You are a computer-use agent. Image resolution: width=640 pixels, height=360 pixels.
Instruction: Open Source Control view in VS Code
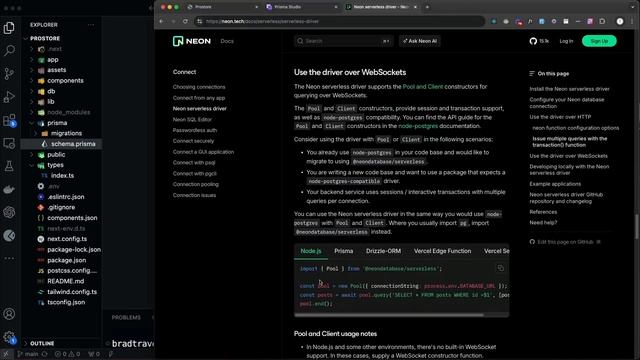tap(9, 74)
